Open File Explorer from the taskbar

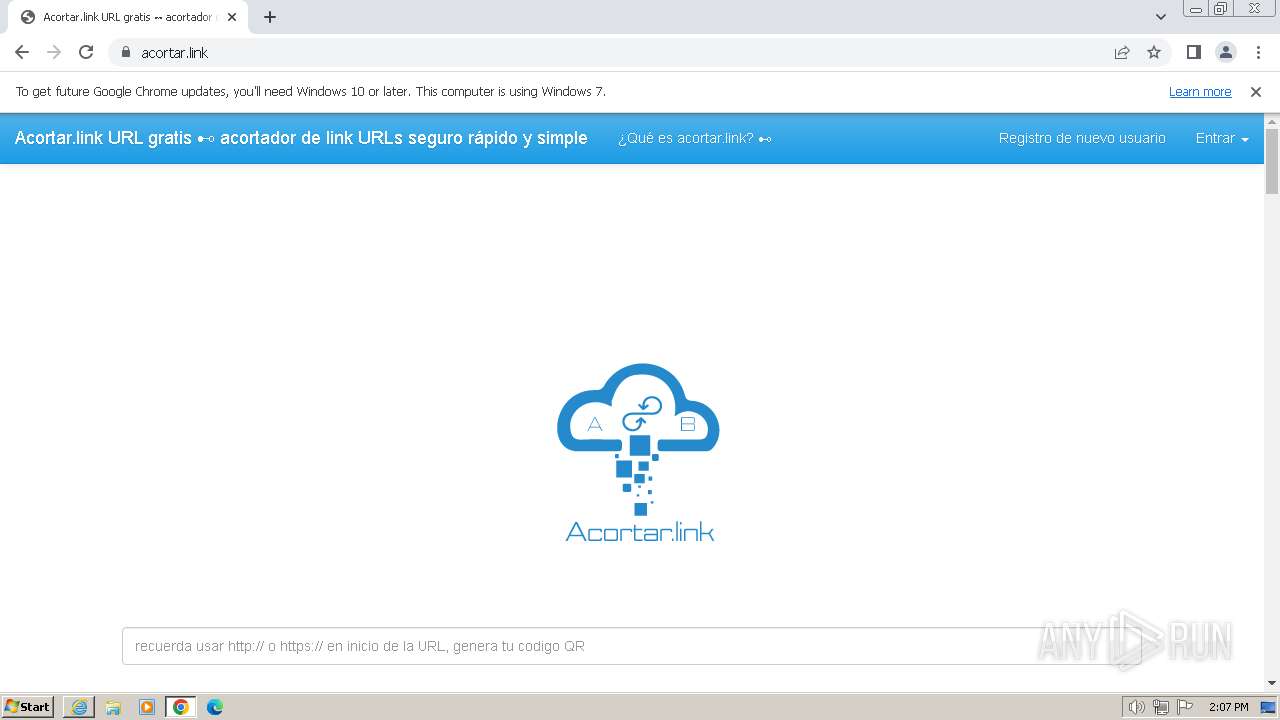tap(113, 707)
